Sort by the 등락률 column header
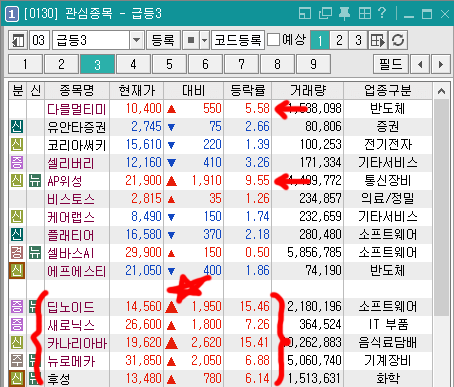Viewport: 454px width, 387px height. click(248, 91)
